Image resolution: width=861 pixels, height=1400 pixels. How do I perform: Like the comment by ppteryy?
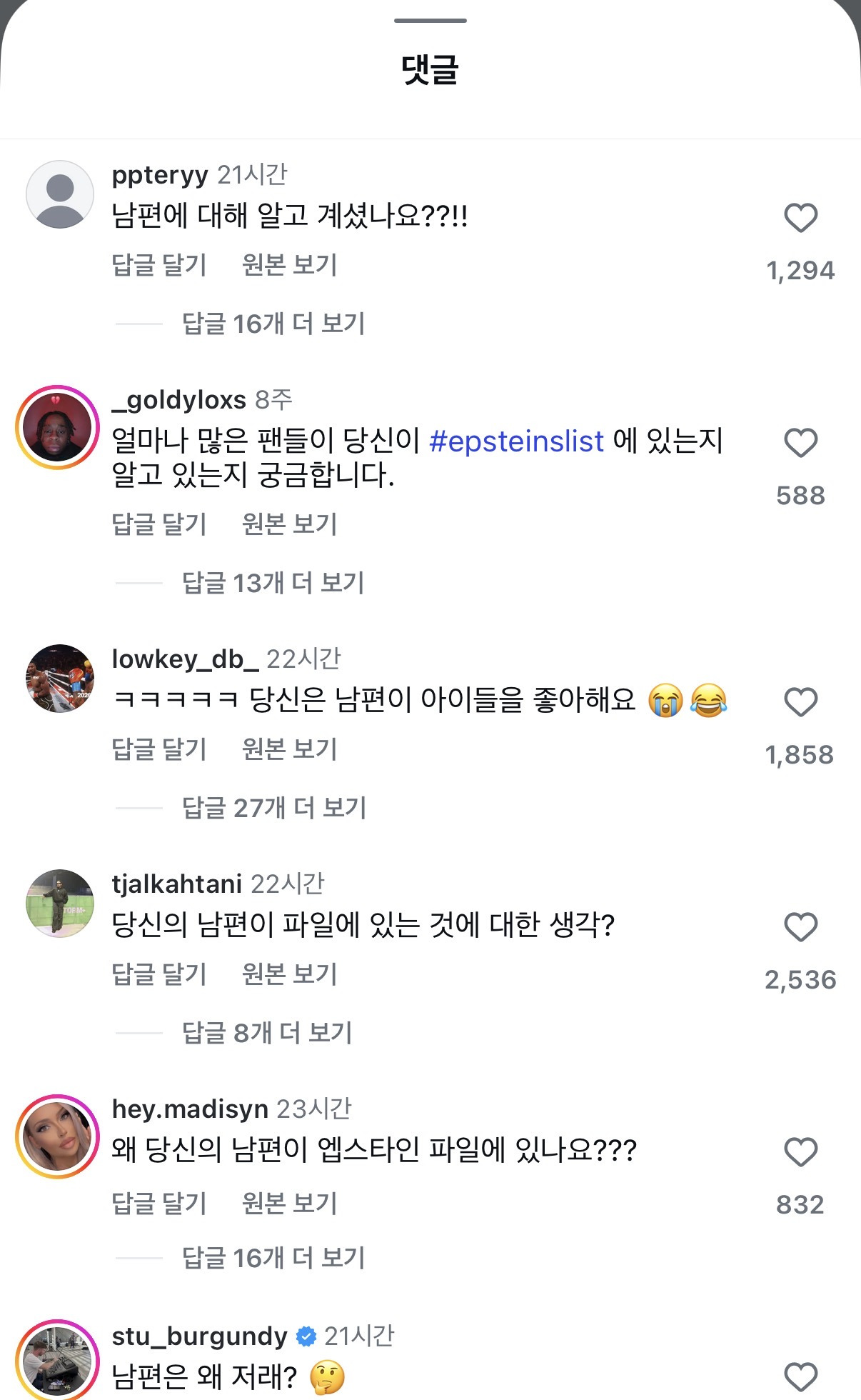coord(800,218)
